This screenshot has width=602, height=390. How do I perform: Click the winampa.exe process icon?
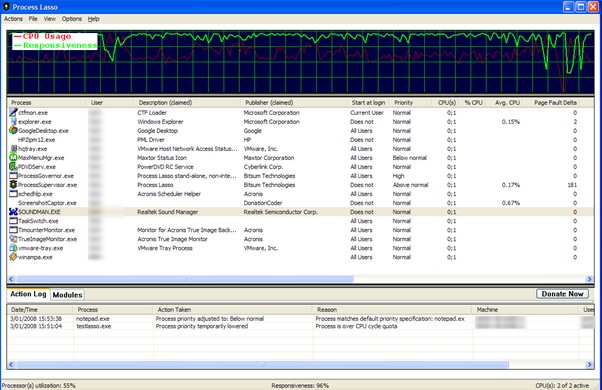[x=13, y=257]
